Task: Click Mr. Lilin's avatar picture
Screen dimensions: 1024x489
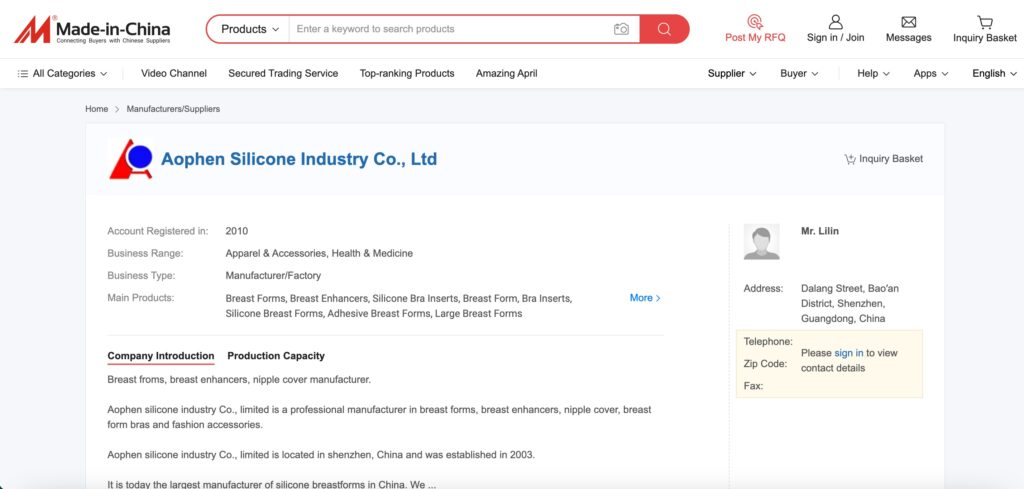Action: [x=761, y=242]
